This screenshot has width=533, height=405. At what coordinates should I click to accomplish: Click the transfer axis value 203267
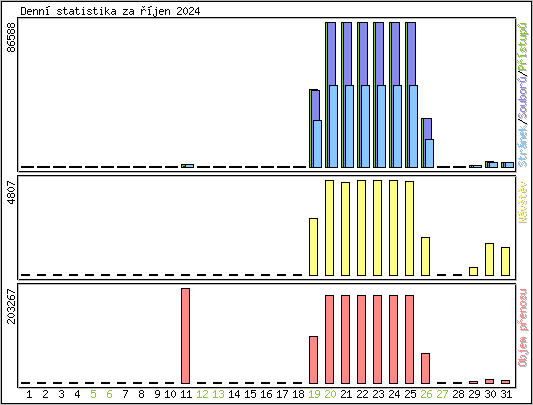(x=12, y=306)
